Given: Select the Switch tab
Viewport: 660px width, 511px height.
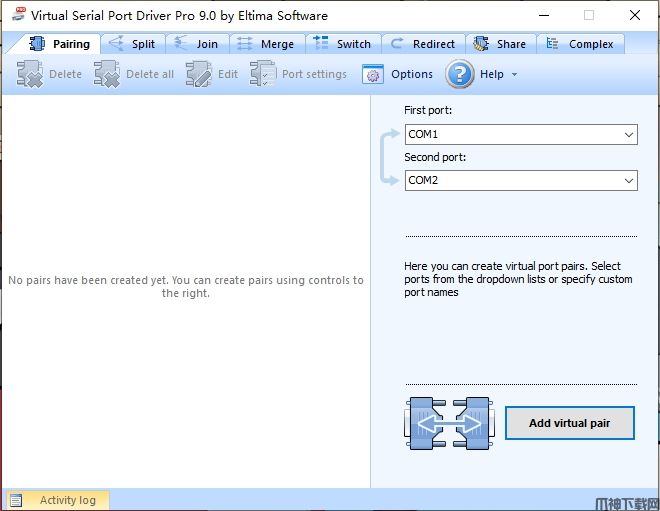Looking at the screenshot, I should [342, 44].
